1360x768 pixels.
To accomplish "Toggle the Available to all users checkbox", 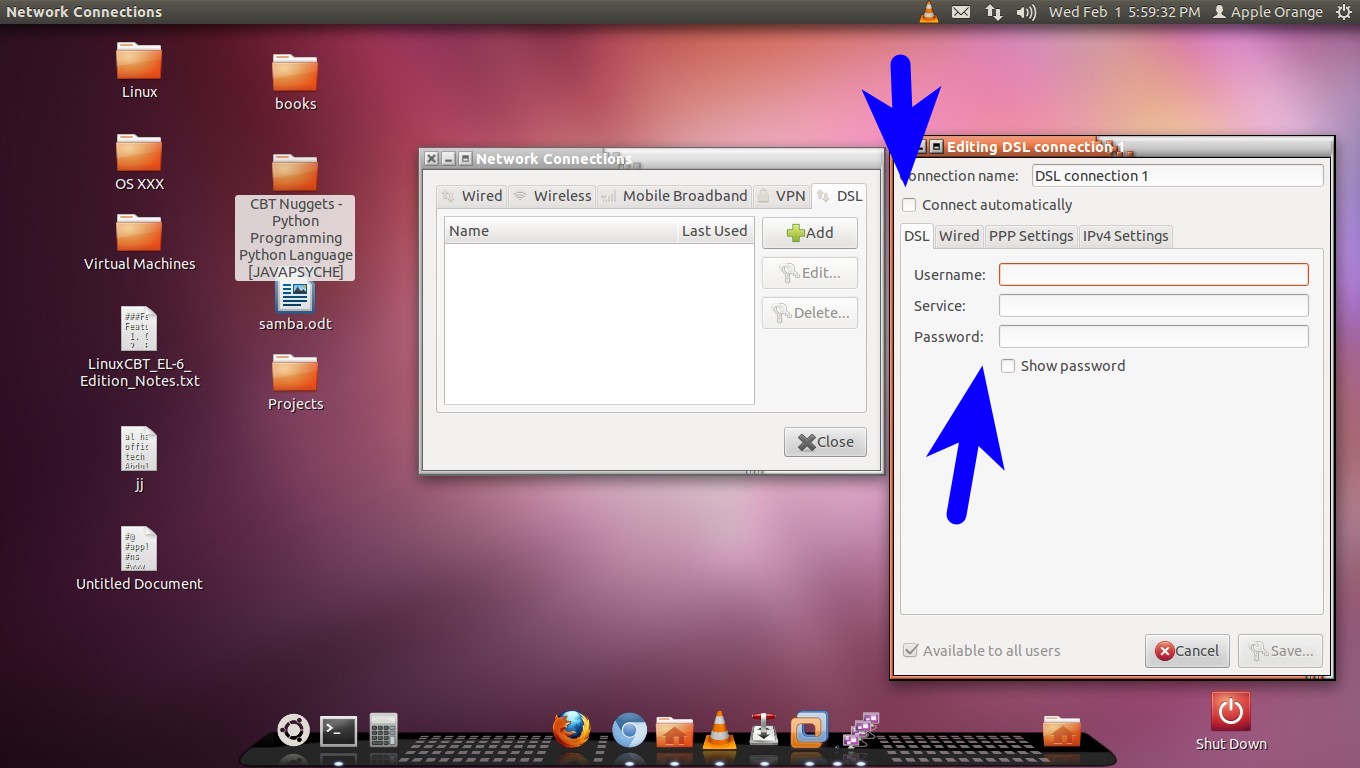I will coord(910,650).
